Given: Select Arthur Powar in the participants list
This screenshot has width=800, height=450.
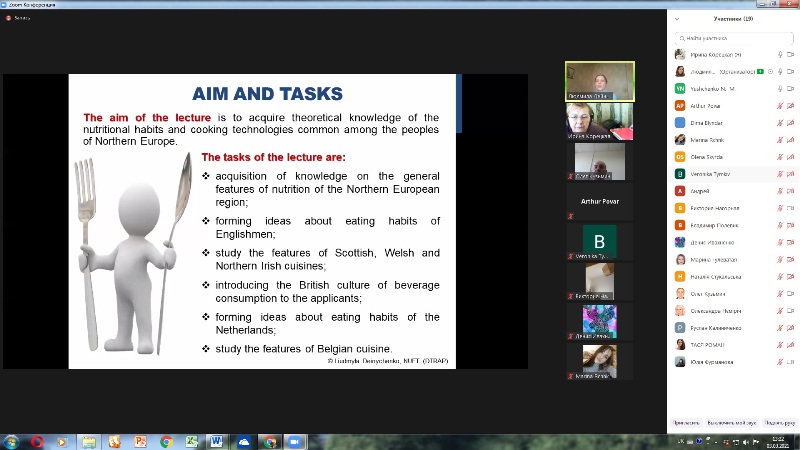Looking at the screenshot, I should click(734, 106).
